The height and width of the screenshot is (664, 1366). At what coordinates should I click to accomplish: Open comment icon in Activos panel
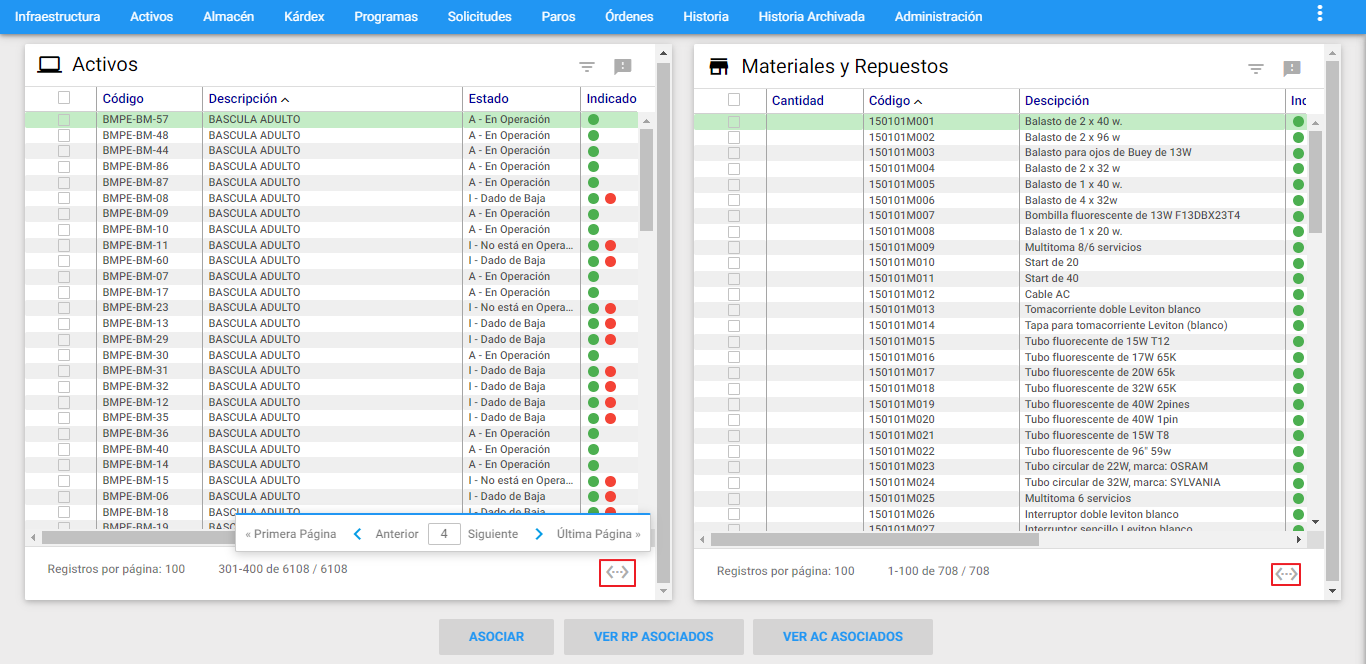pos(623,67)
